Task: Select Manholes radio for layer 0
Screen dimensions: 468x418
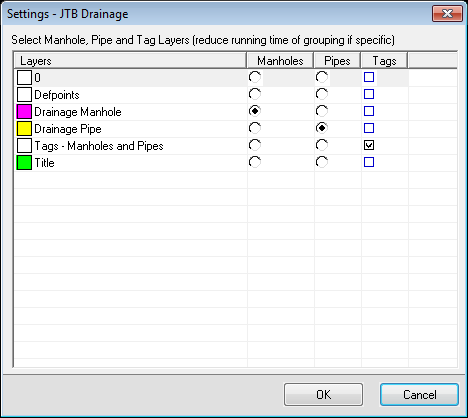Action: 255,77
